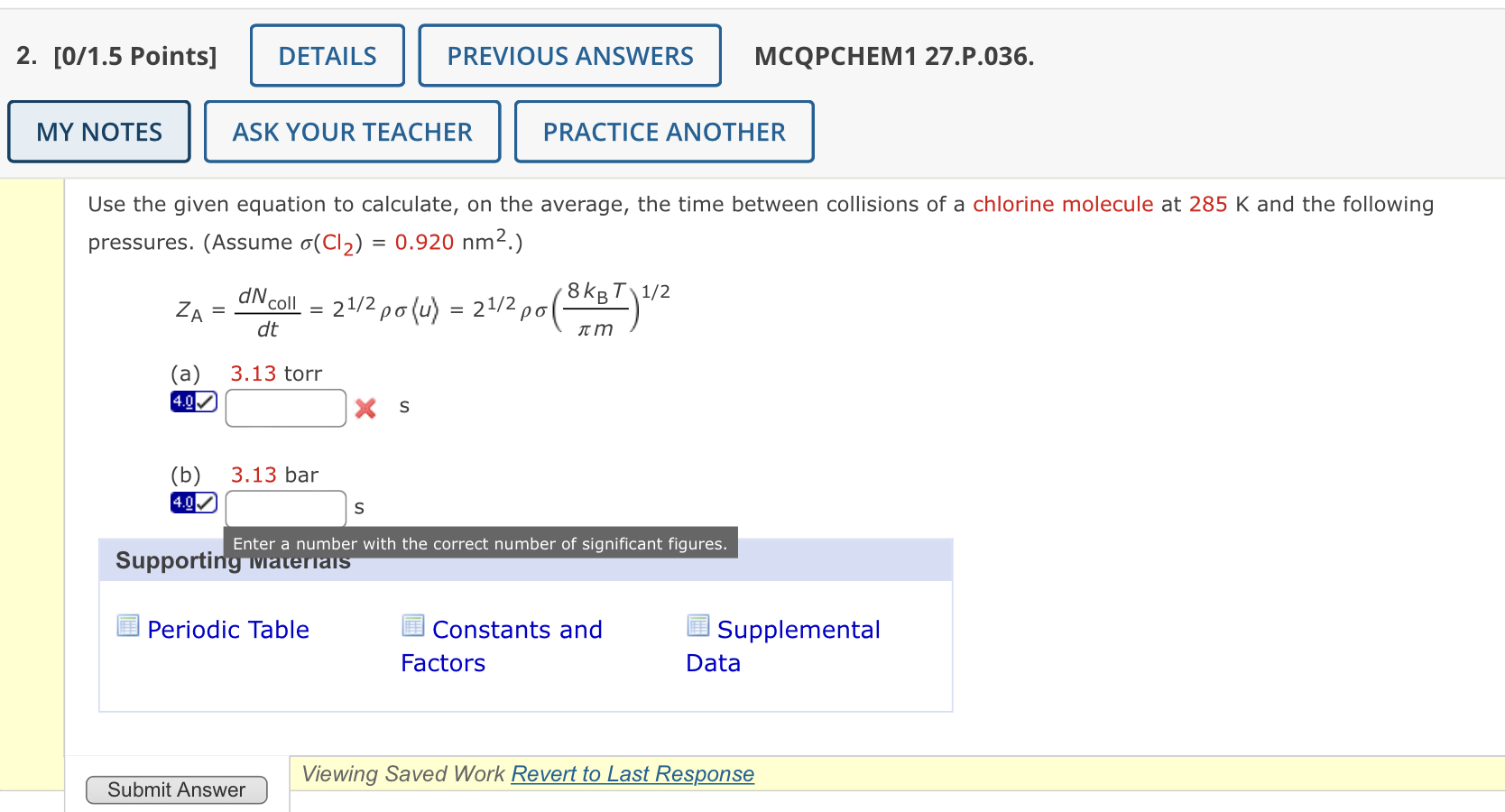Click the Periodic Table supporting material icon
Image resolution: width=1505 pixels, height=812 pixels.
(x=127, y=623)
